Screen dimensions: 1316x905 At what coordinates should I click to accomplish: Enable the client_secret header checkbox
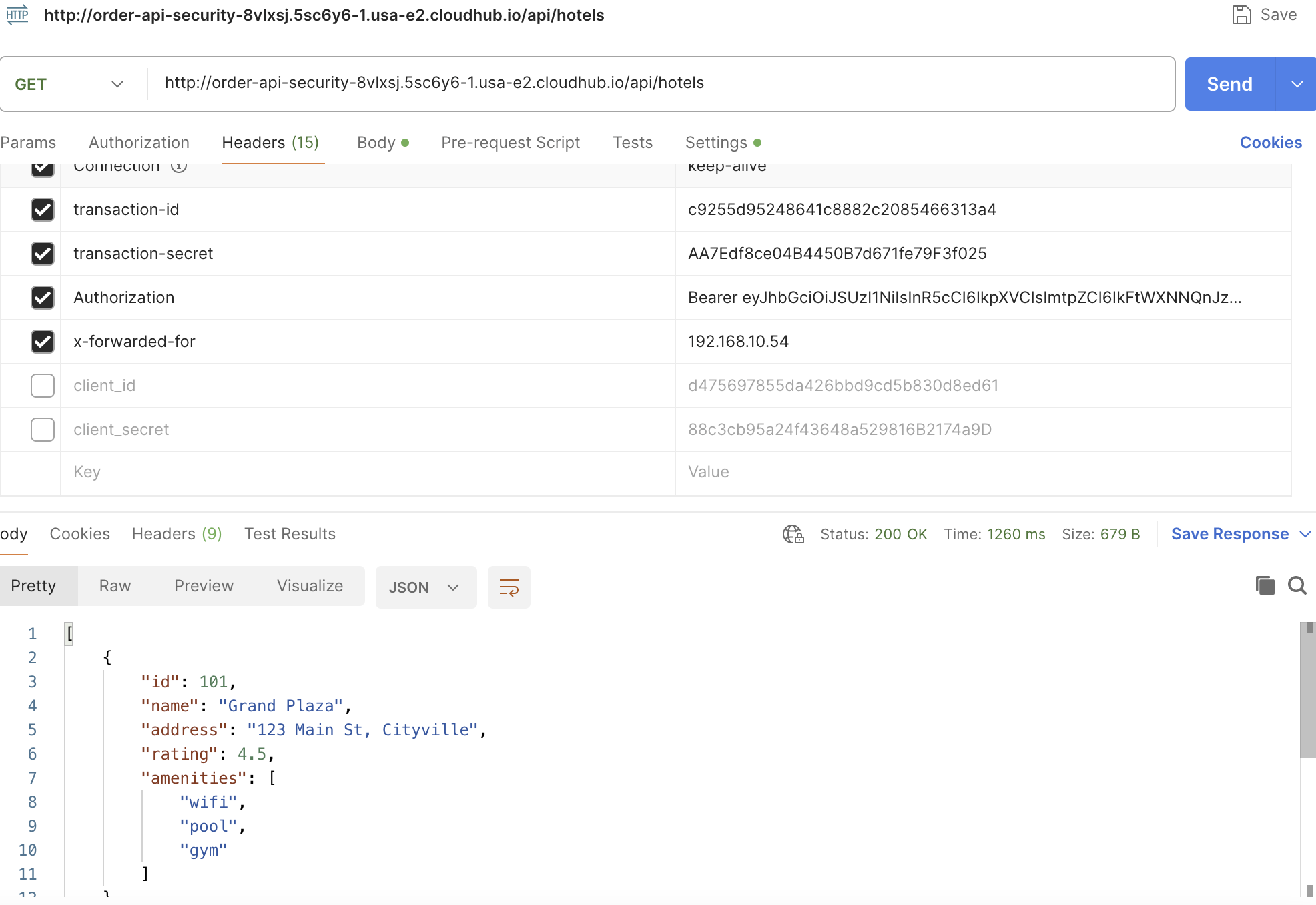point(43,430)
